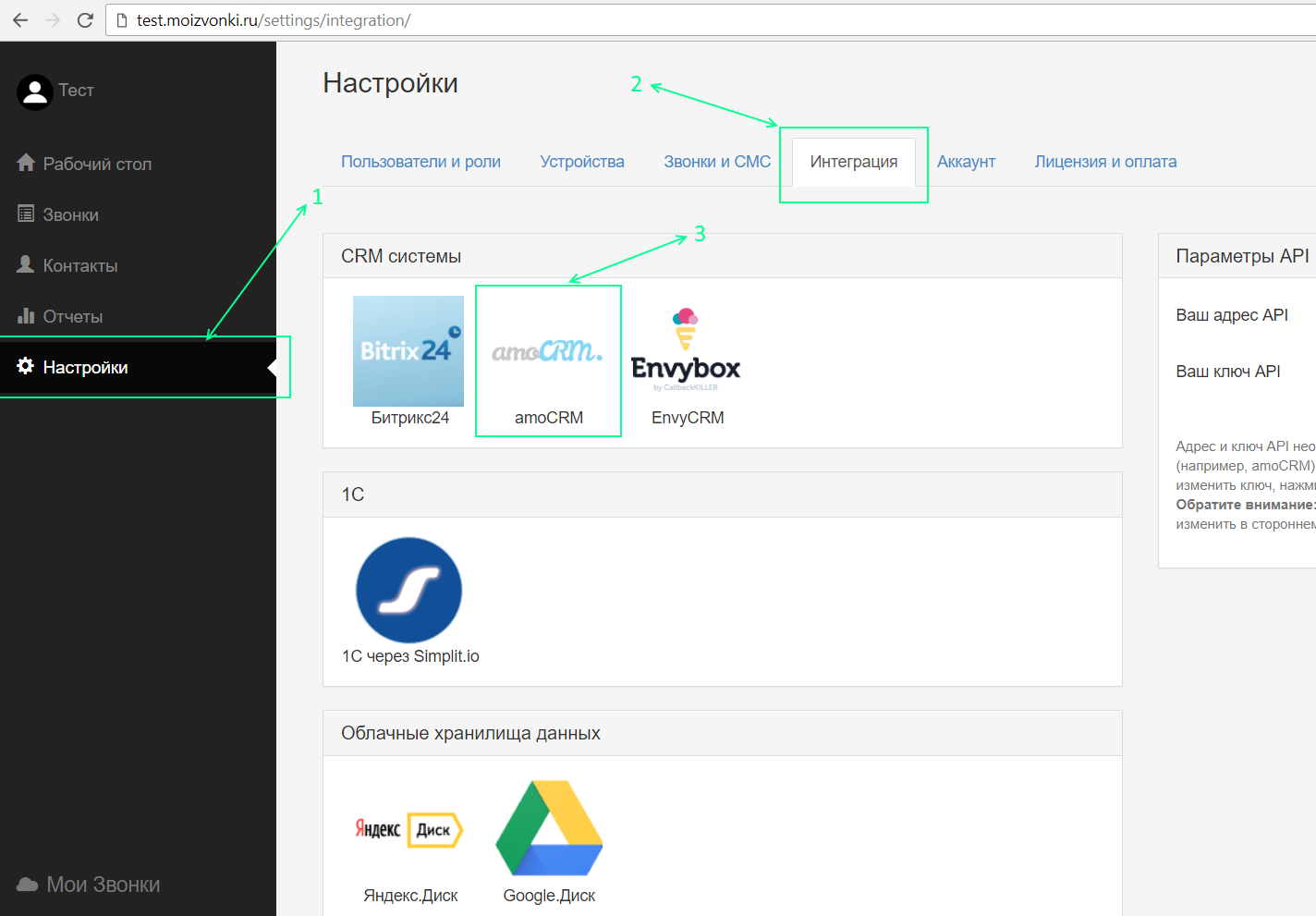Click the Bitrix24 logo
The height and width of the screenshot is (916, 1316).
coord(408,351)
